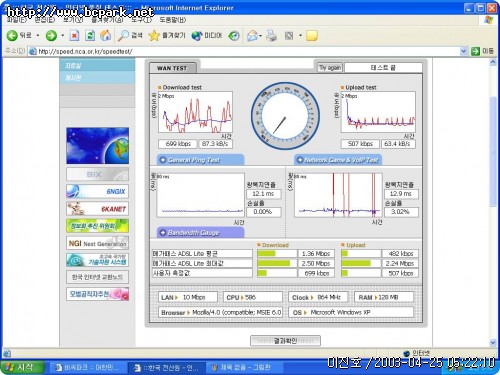
Task: Open the Help menu in menu bar
Action: [173, 20]
